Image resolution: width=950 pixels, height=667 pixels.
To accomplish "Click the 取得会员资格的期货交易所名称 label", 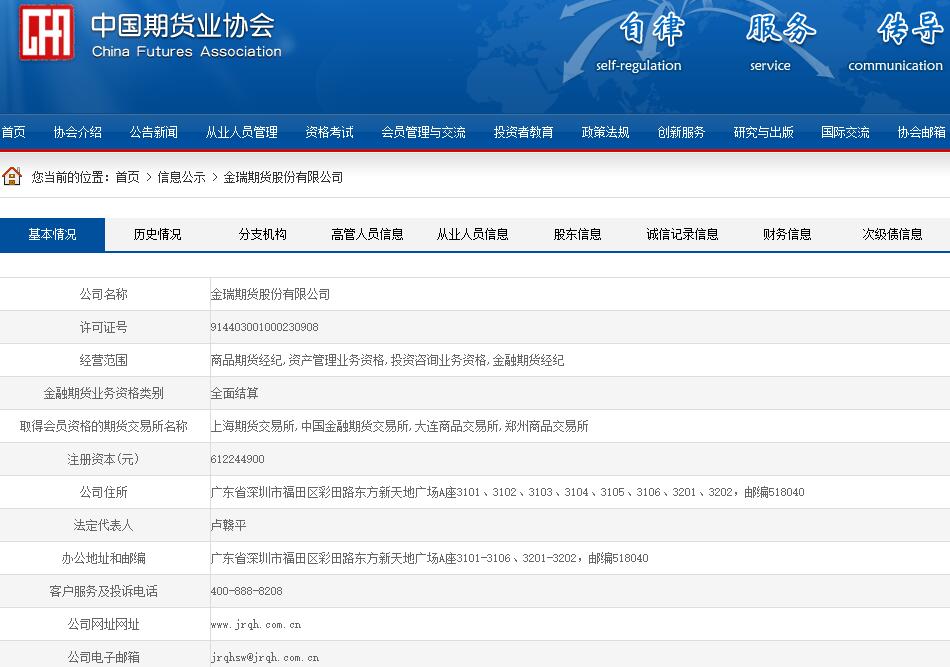I will [104, 426].
